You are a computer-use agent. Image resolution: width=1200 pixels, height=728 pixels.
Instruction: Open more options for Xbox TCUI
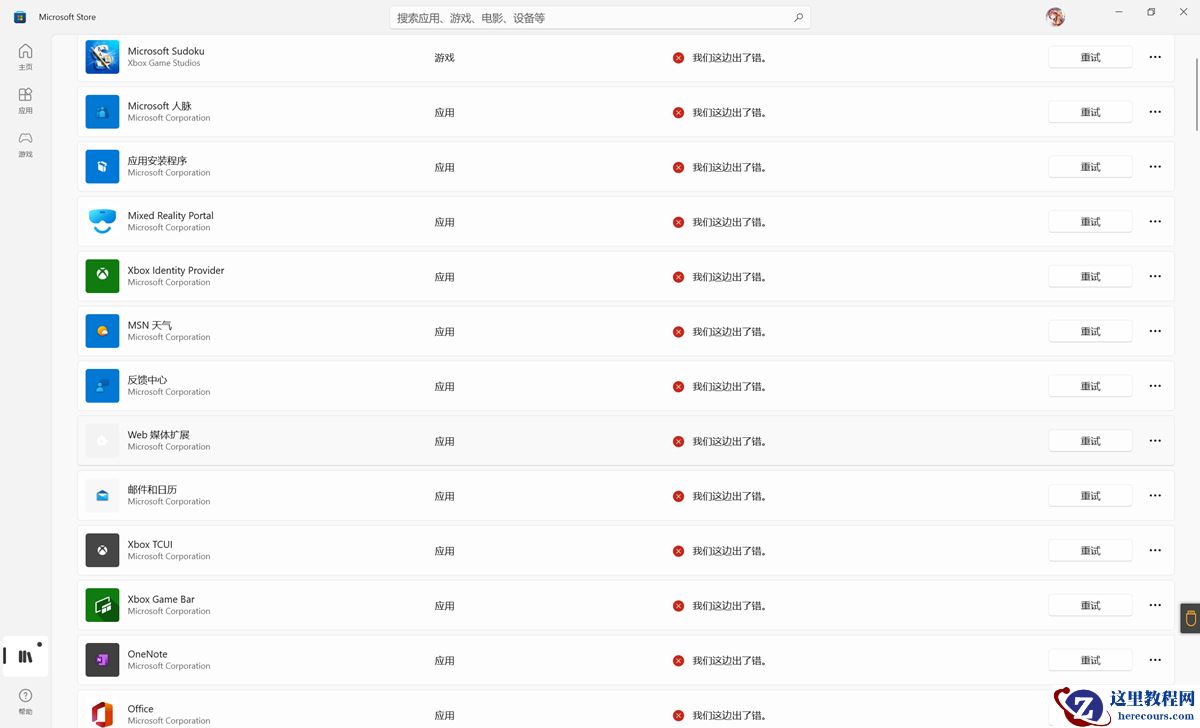(1155, 550)
